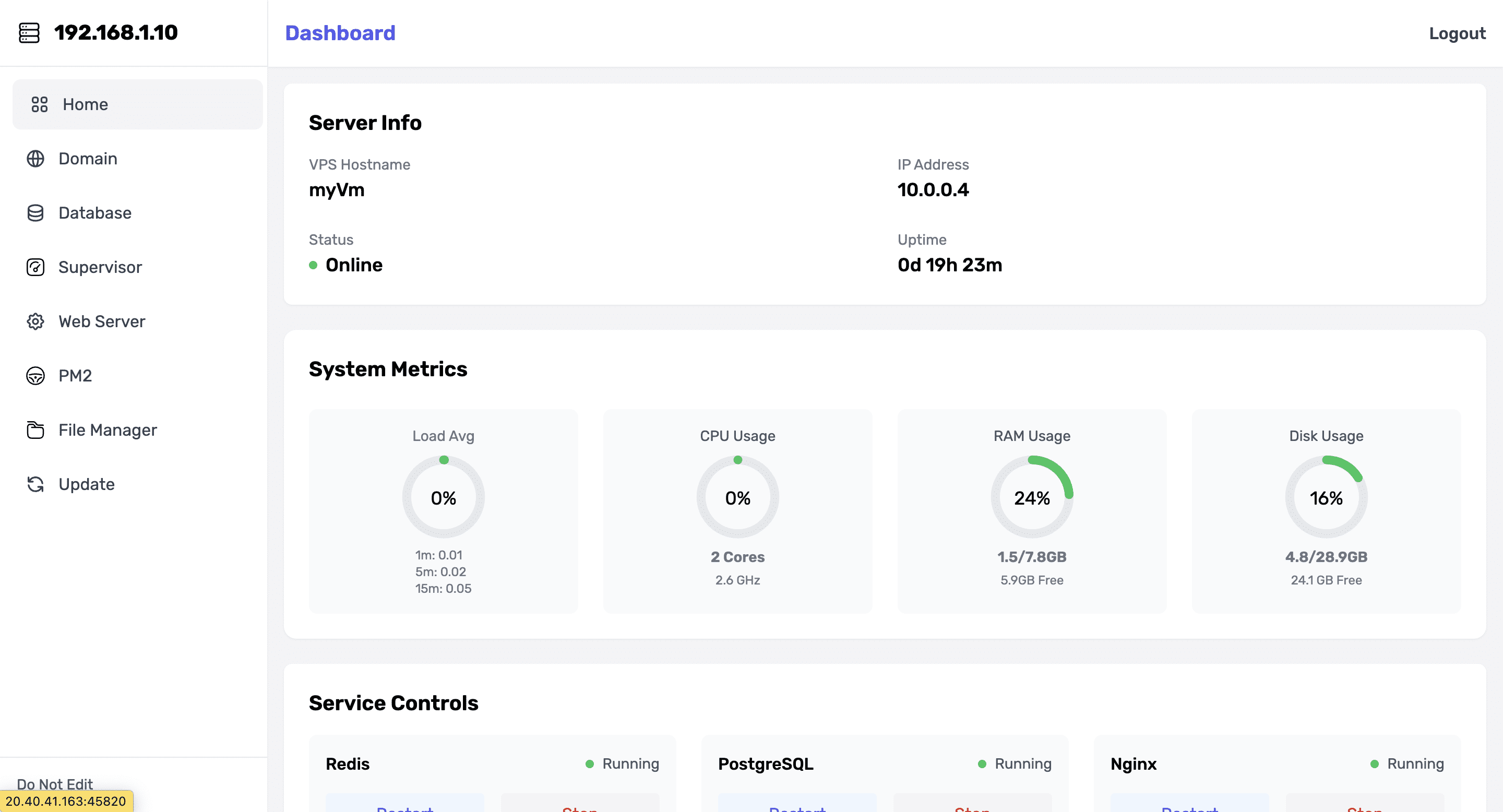Screen dimensions: 1503x812
Task: Open the File Manager section
Action: point(108,430)
